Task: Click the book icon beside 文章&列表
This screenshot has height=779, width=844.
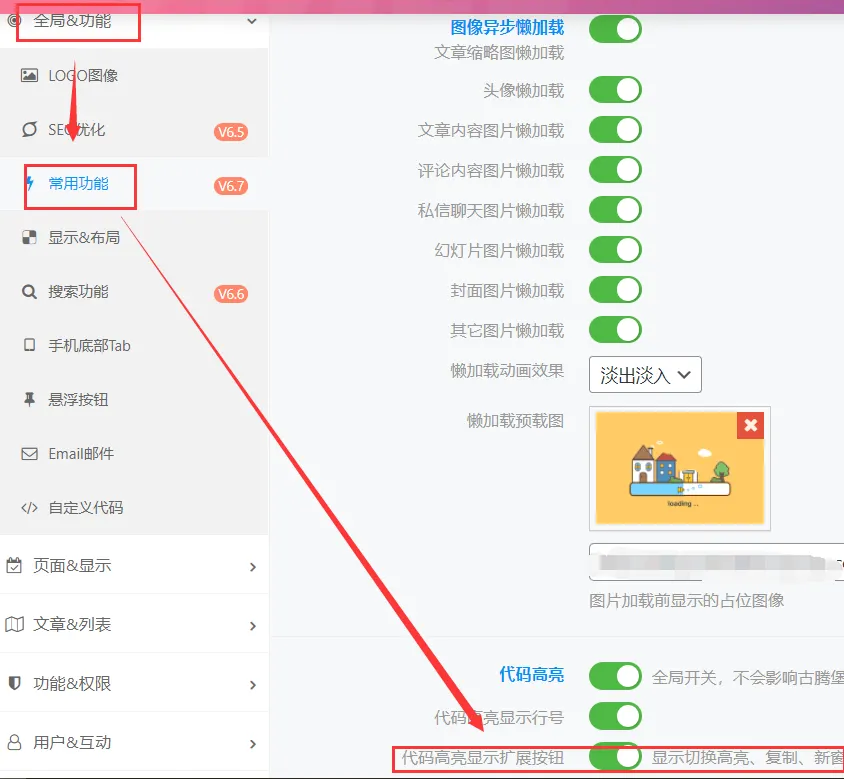Action: [15, 624]
